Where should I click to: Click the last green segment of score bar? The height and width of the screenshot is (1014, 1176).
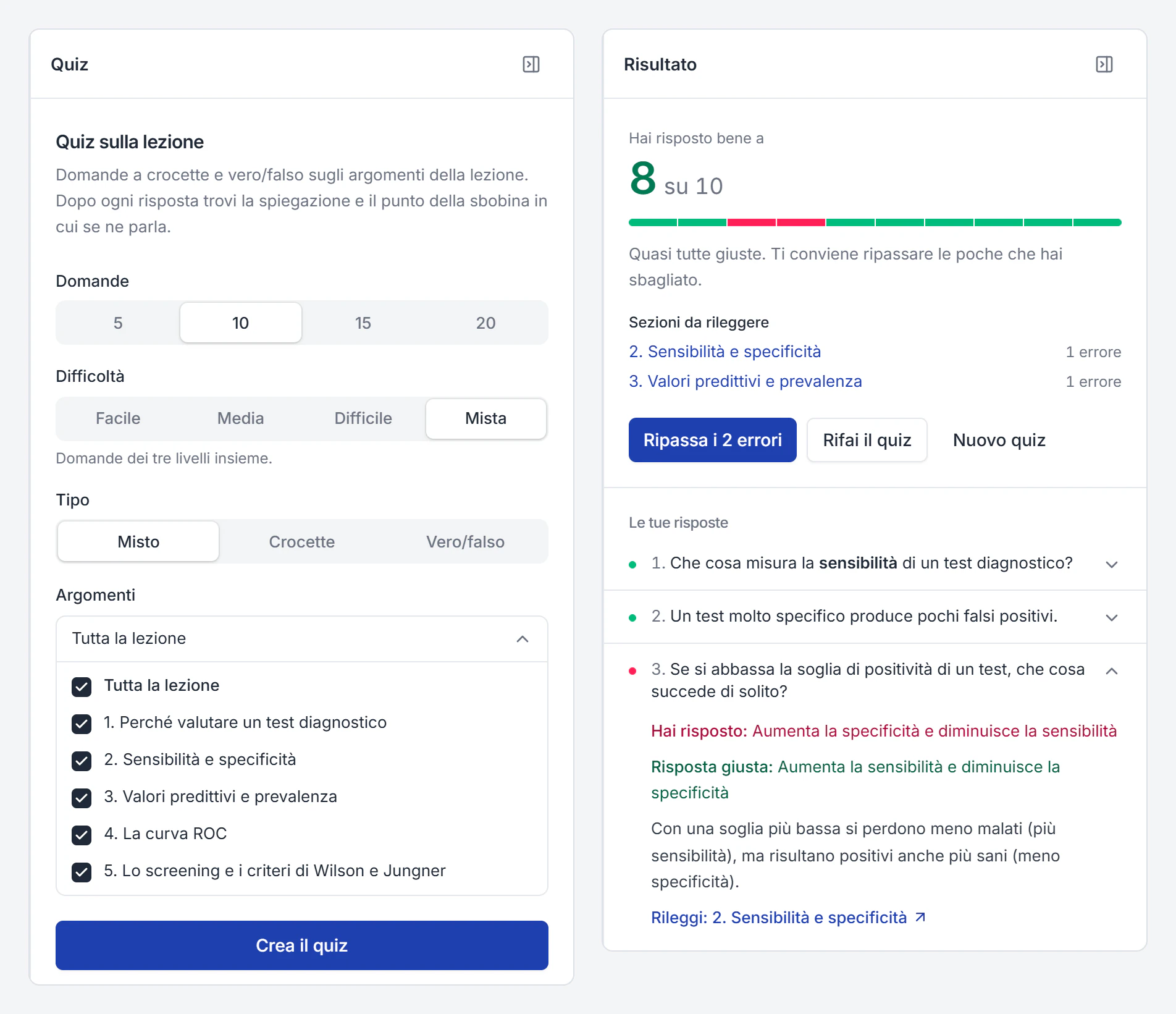click(1098, 222)
